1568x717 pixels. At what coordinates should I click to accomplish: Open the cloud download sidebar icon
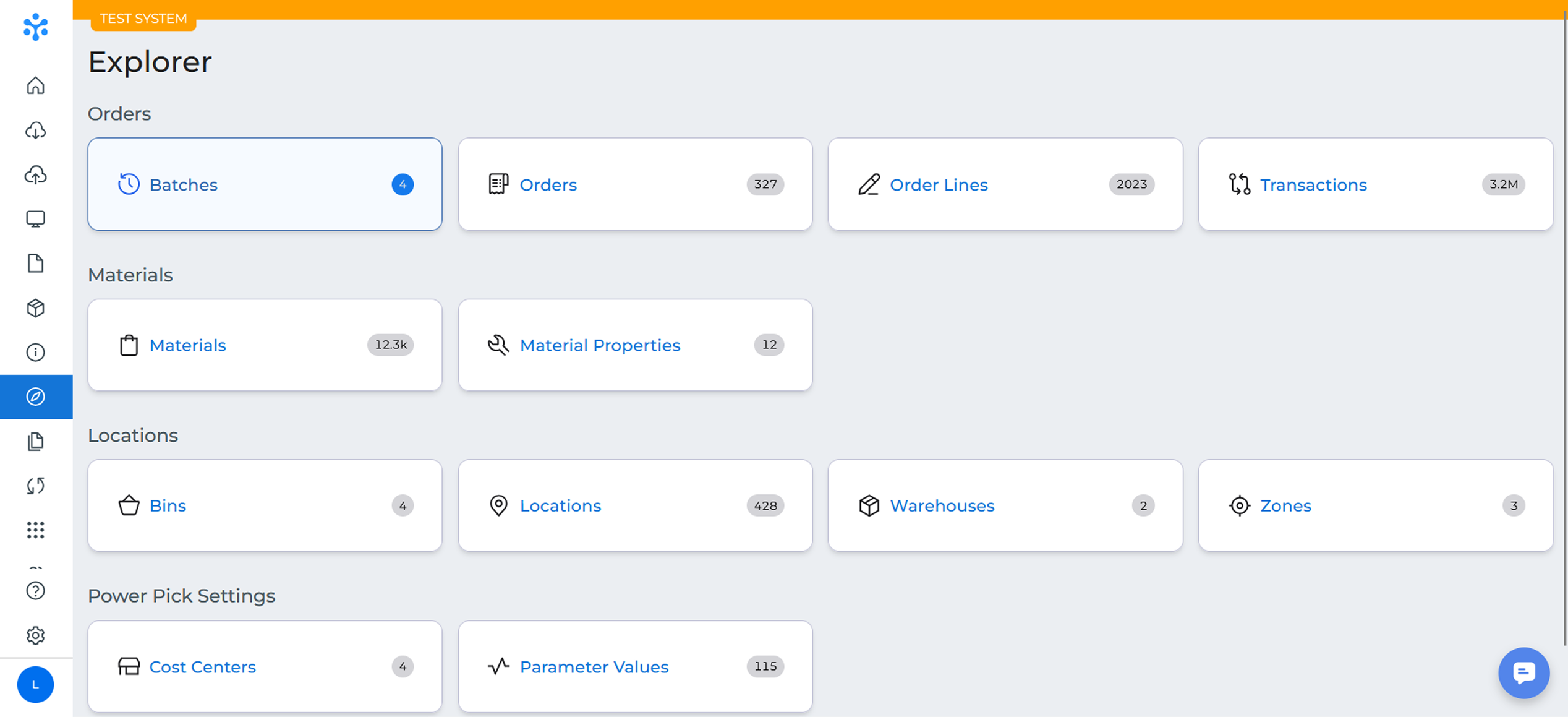tap(36, 131)
